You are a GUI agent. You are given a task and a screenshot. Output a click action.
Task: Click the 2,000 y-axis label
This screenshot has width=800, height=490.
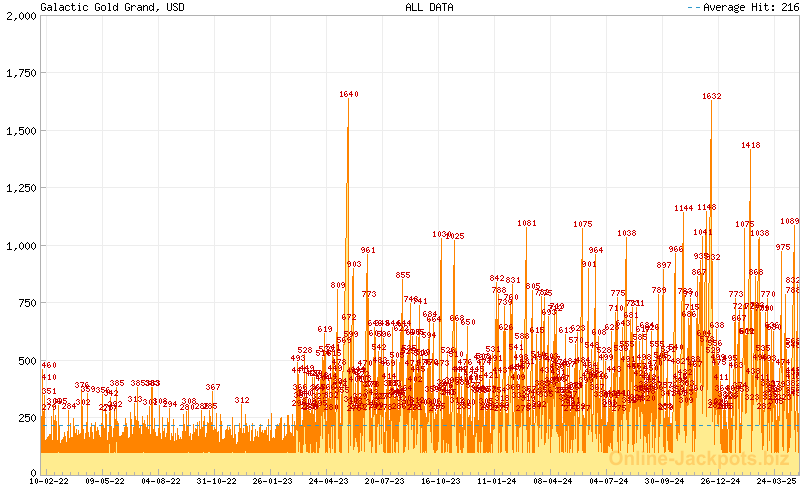click(20, 17)
